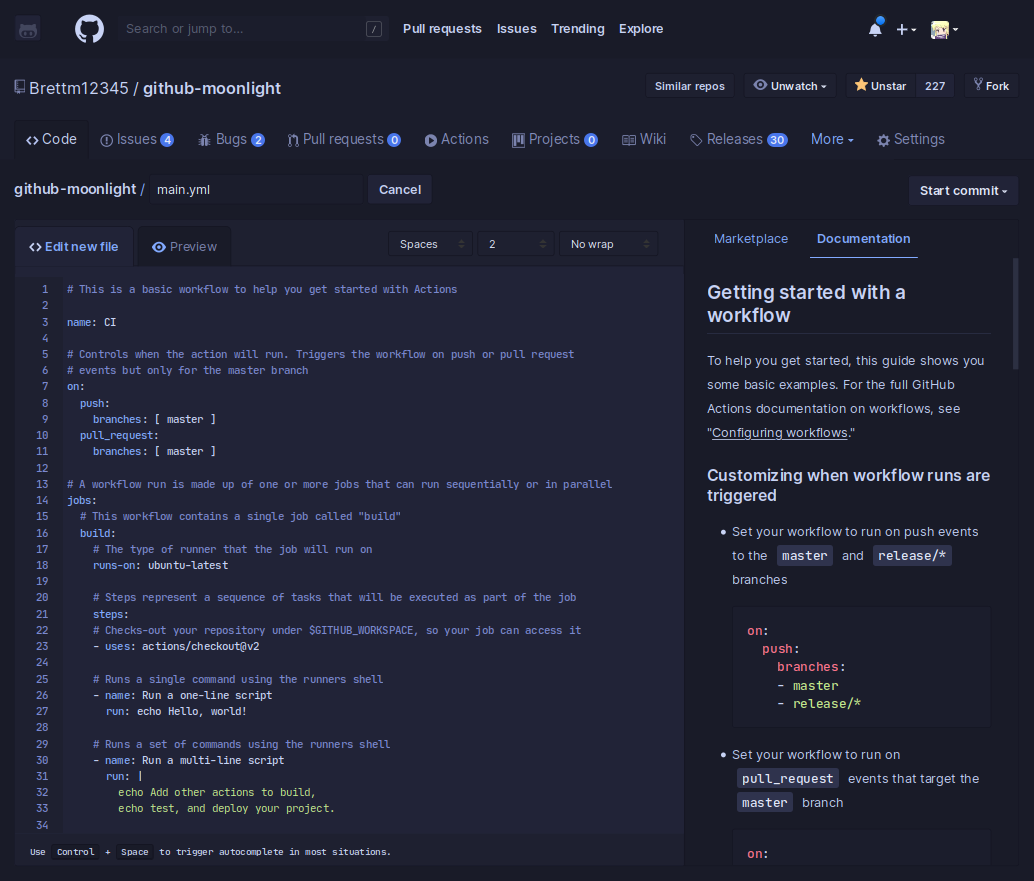The height and width of the screenshot is (881, 1034).
Task: Open the Spaces indent mode dropdown
Action: (431, 244)
